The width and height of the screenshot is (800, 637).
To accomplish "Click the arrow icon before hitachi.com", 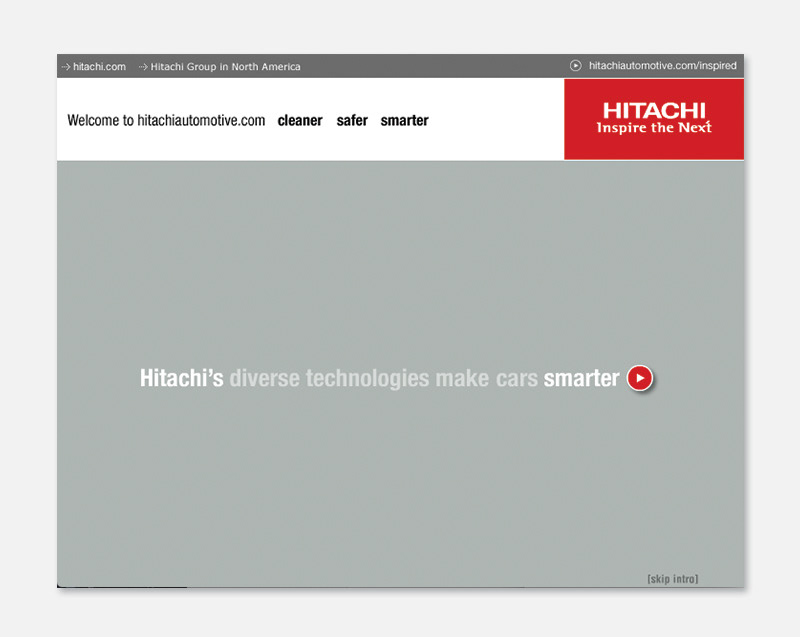I will pos(66,67).
